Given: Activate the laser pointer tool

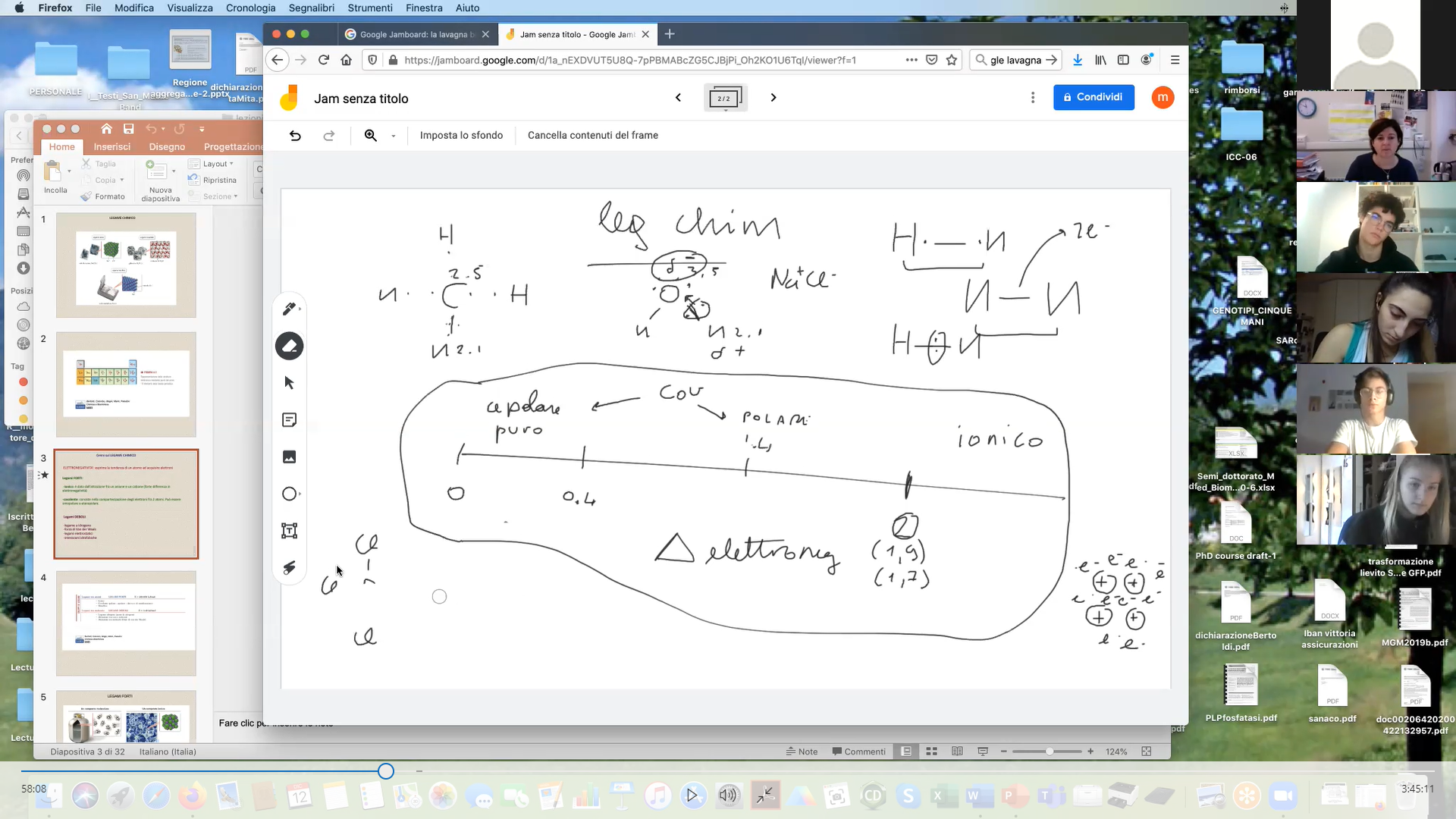Looking at the screenshot, I should (289, 568).
